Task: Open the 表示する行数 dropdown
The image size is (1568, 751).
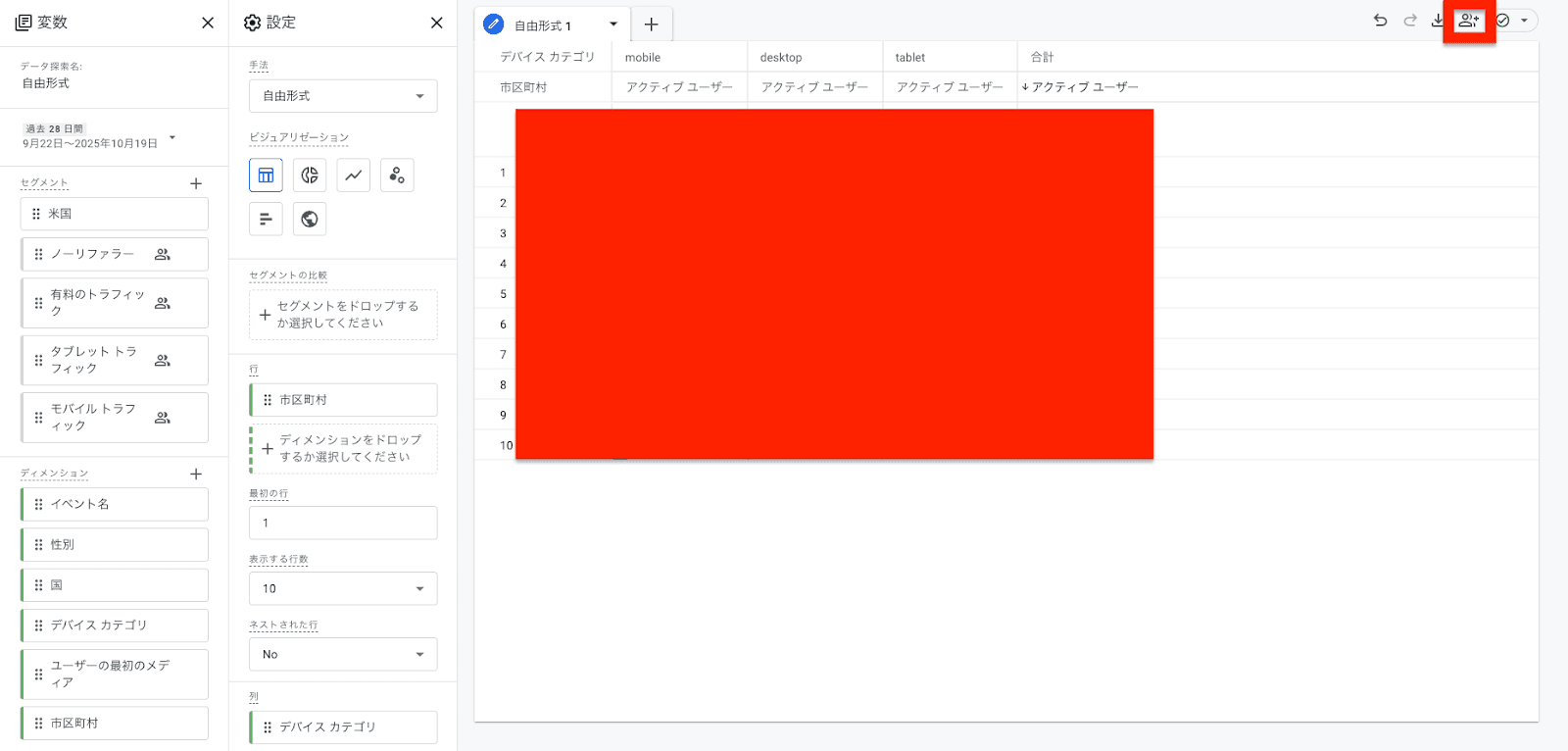Action: coord(343,588)
